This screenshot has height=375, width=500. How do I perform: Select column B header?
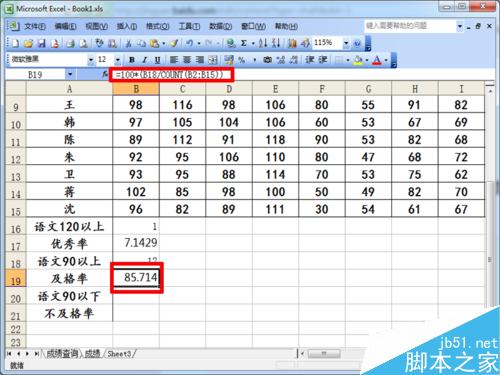136,89
